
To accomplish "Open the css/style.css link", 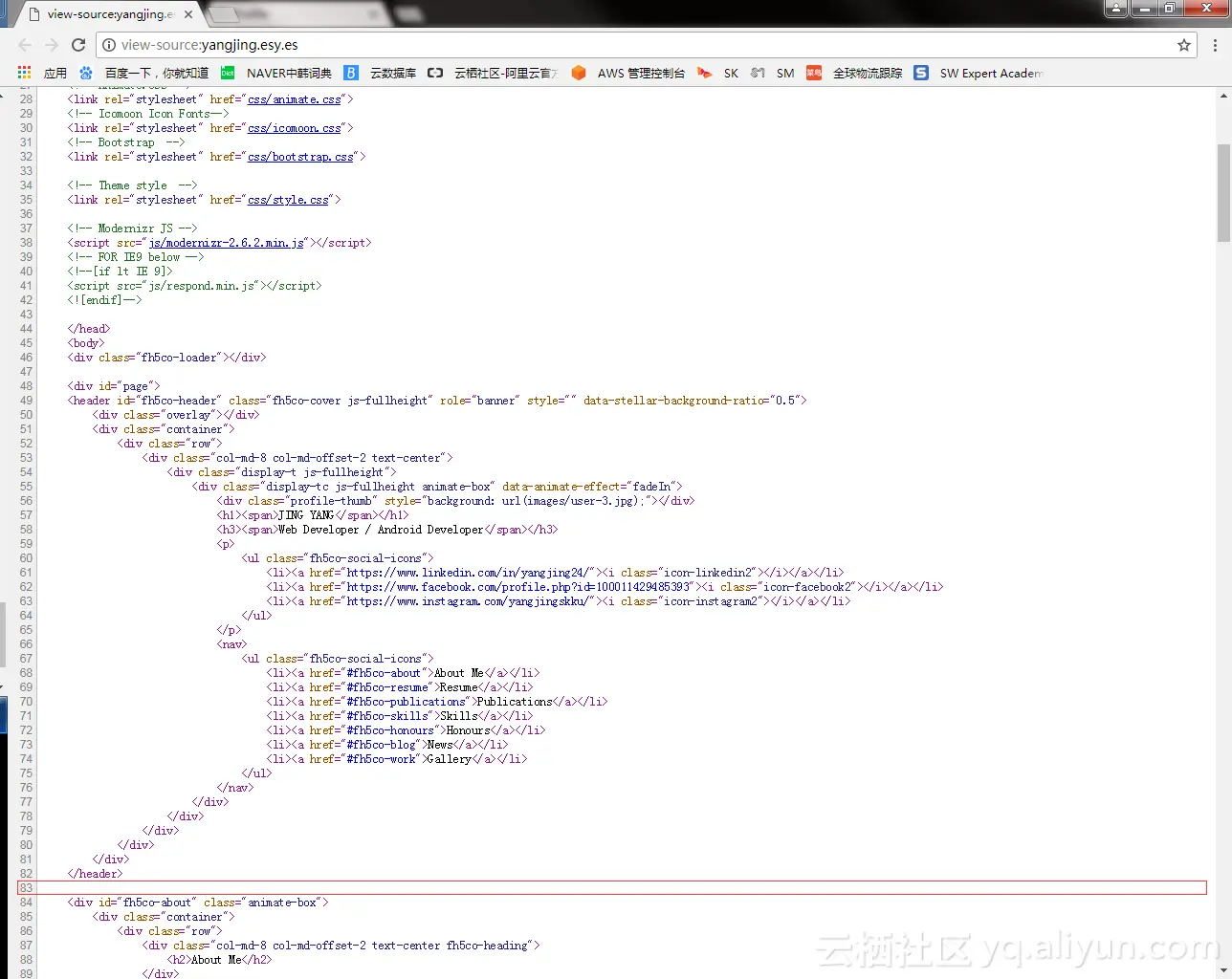I will click(x=288, y=200).
